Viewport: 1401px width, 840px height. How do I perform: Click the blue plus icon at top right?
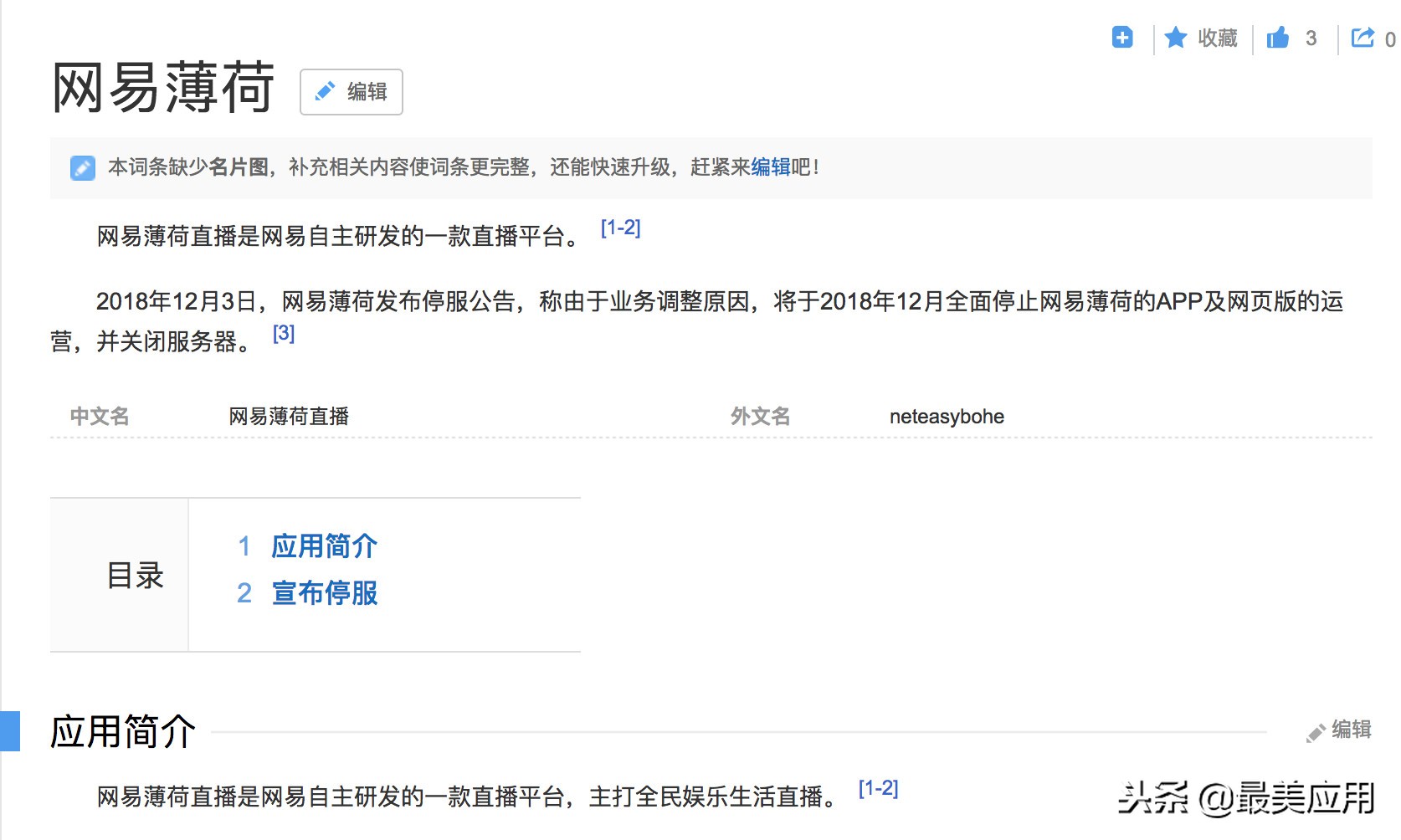click(x=1122, y=38)
